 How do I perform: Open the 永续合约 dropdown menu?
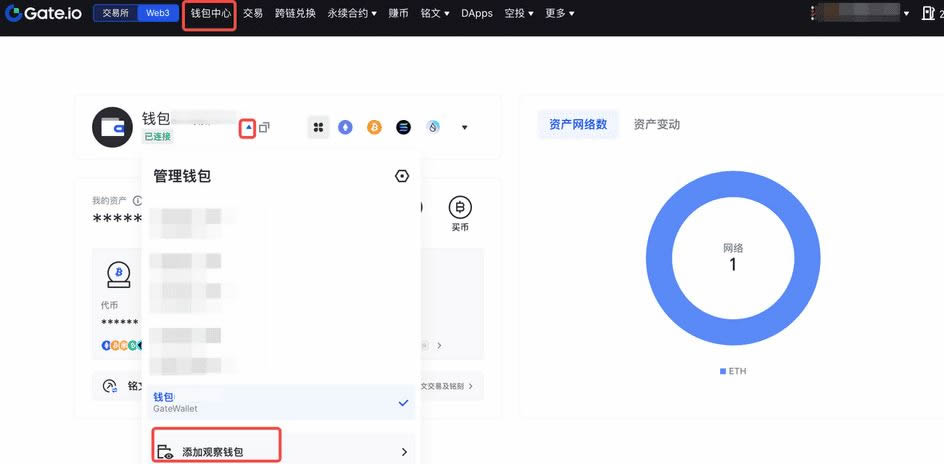click(x=352, y=14)
